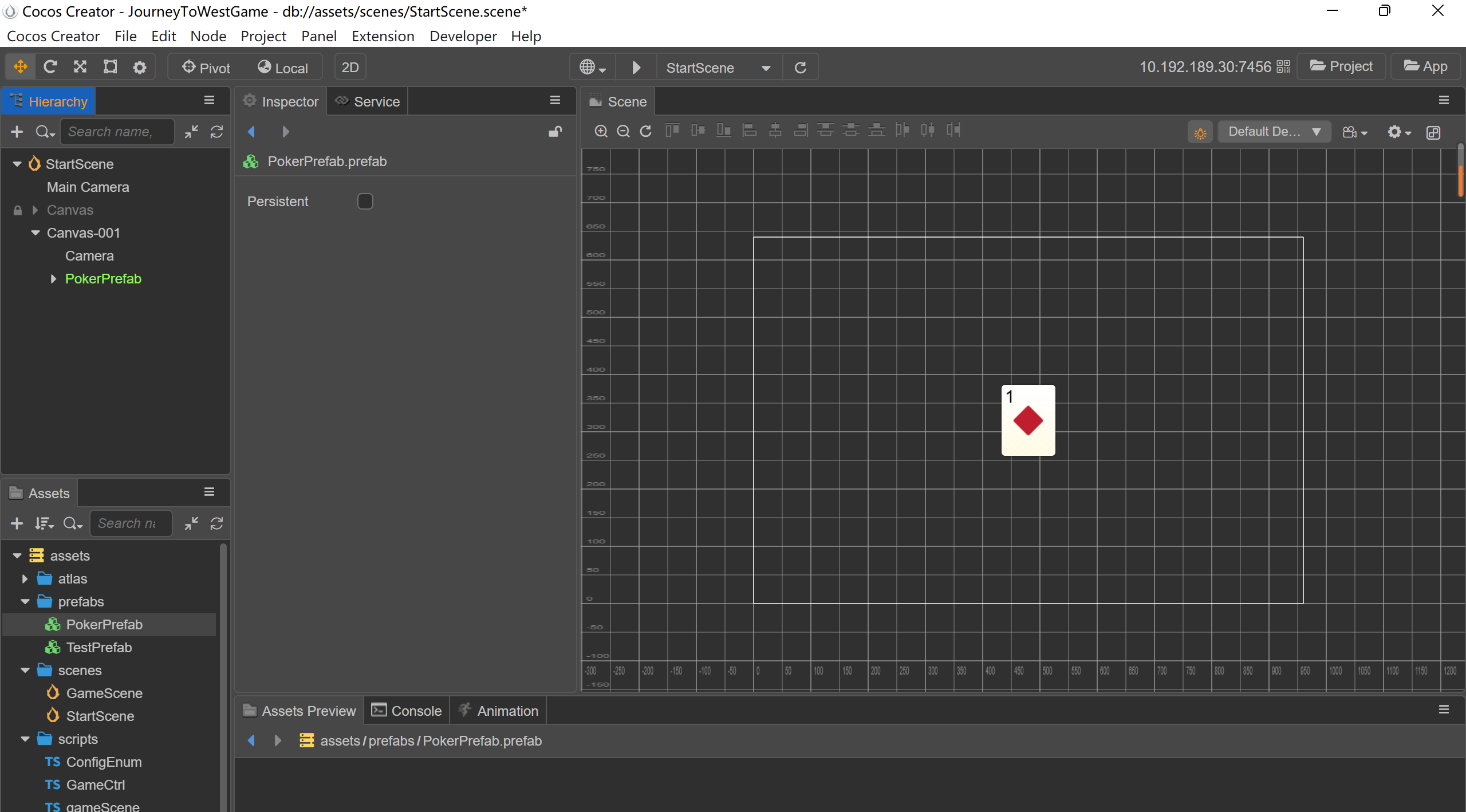
Task: Click the scene light toggle icon
Action: [x=1200, y=132]
